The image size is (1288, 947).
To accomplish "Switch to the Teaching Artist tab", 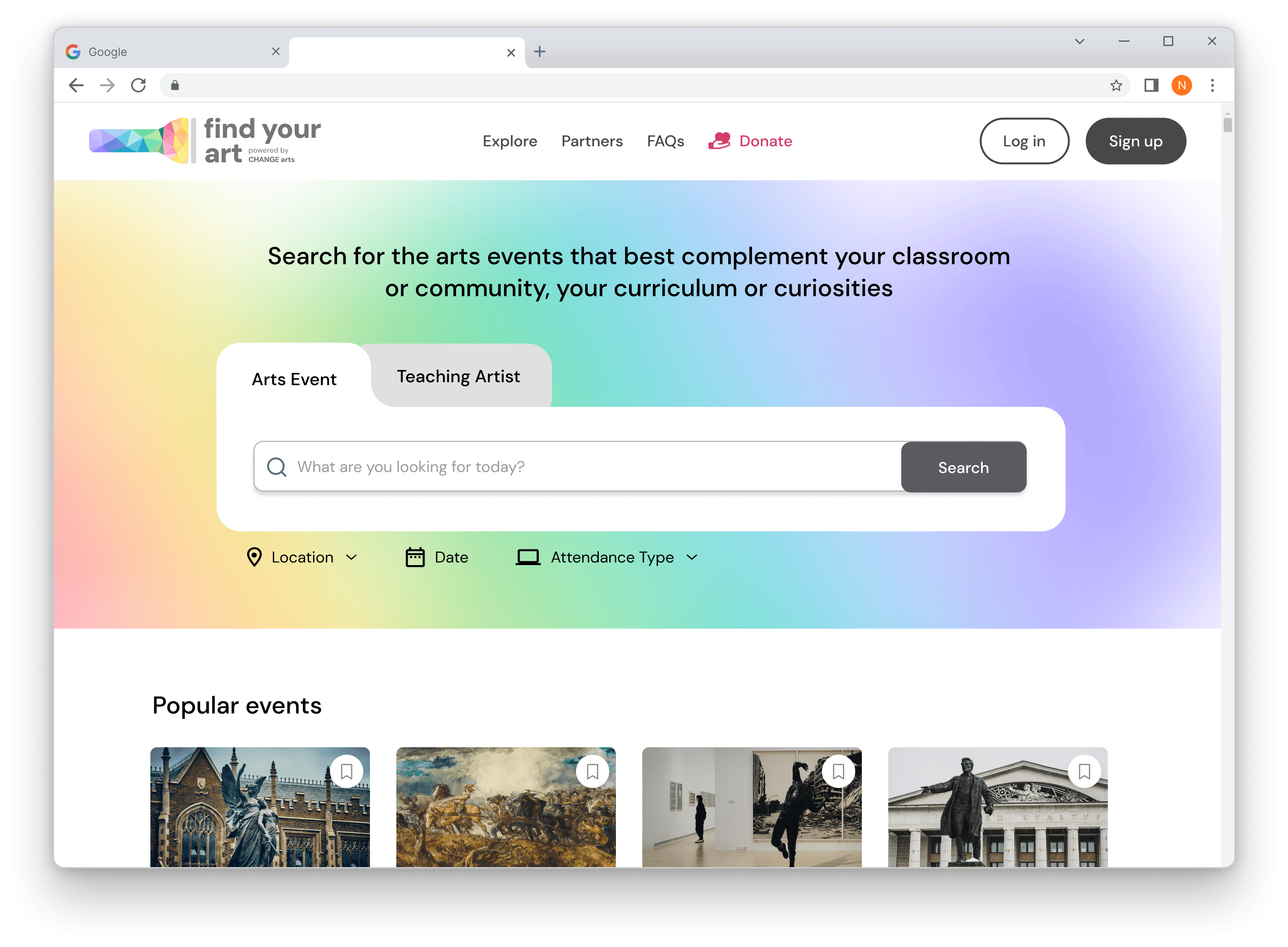I will tap(459, 376).
